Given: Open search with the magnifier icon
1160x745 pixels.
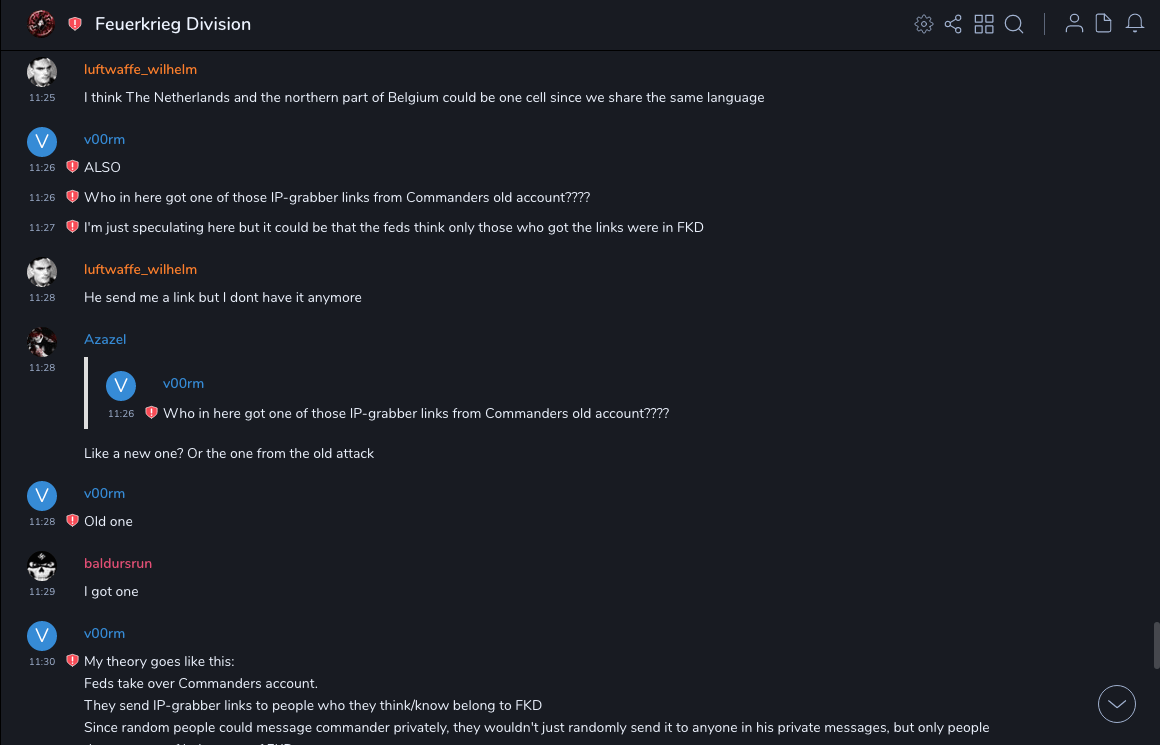Looking at the screenshot, I should [x=1014, y=24].
